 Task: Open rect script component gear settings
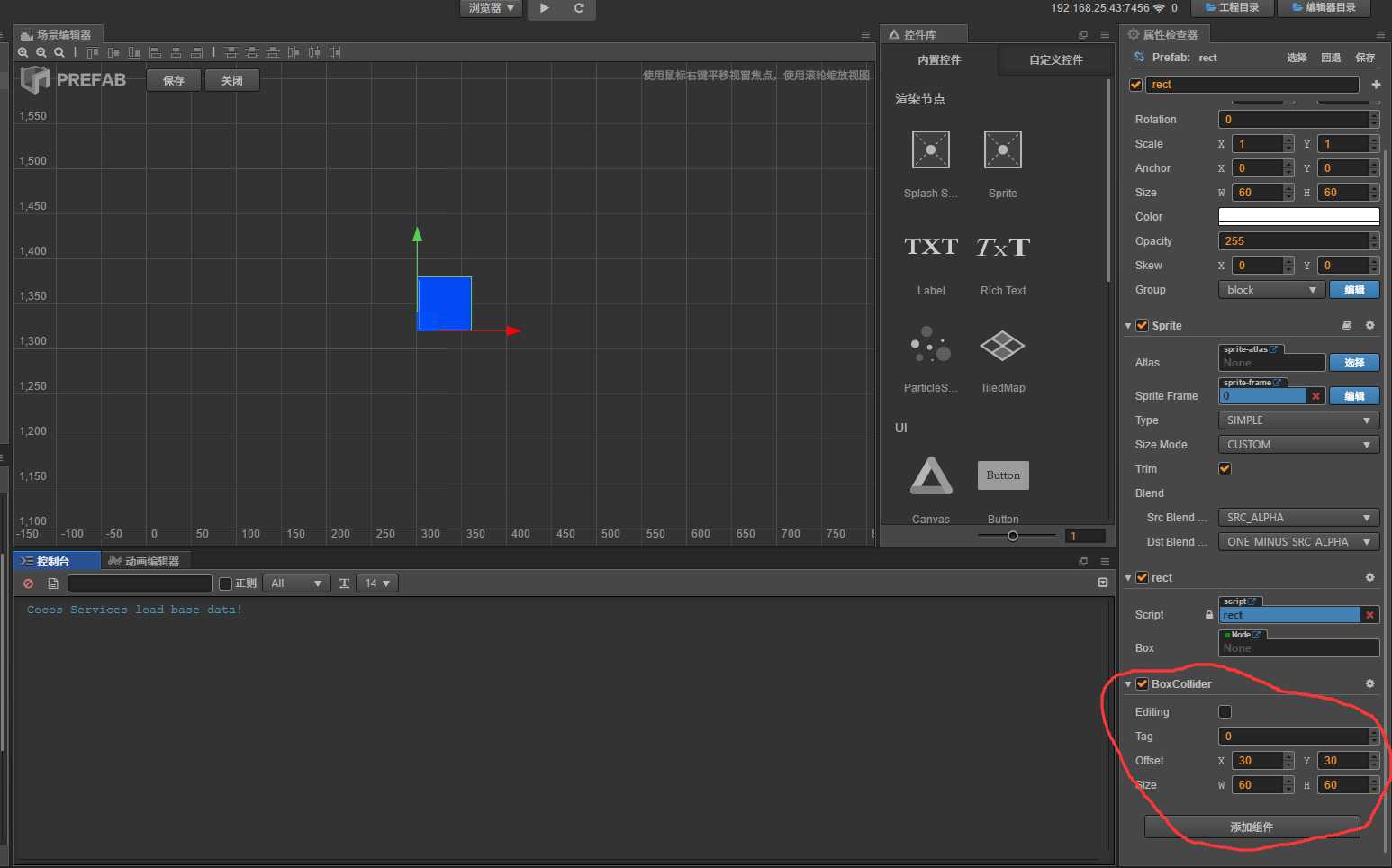pyautogui.click(x=1370, y=577)
